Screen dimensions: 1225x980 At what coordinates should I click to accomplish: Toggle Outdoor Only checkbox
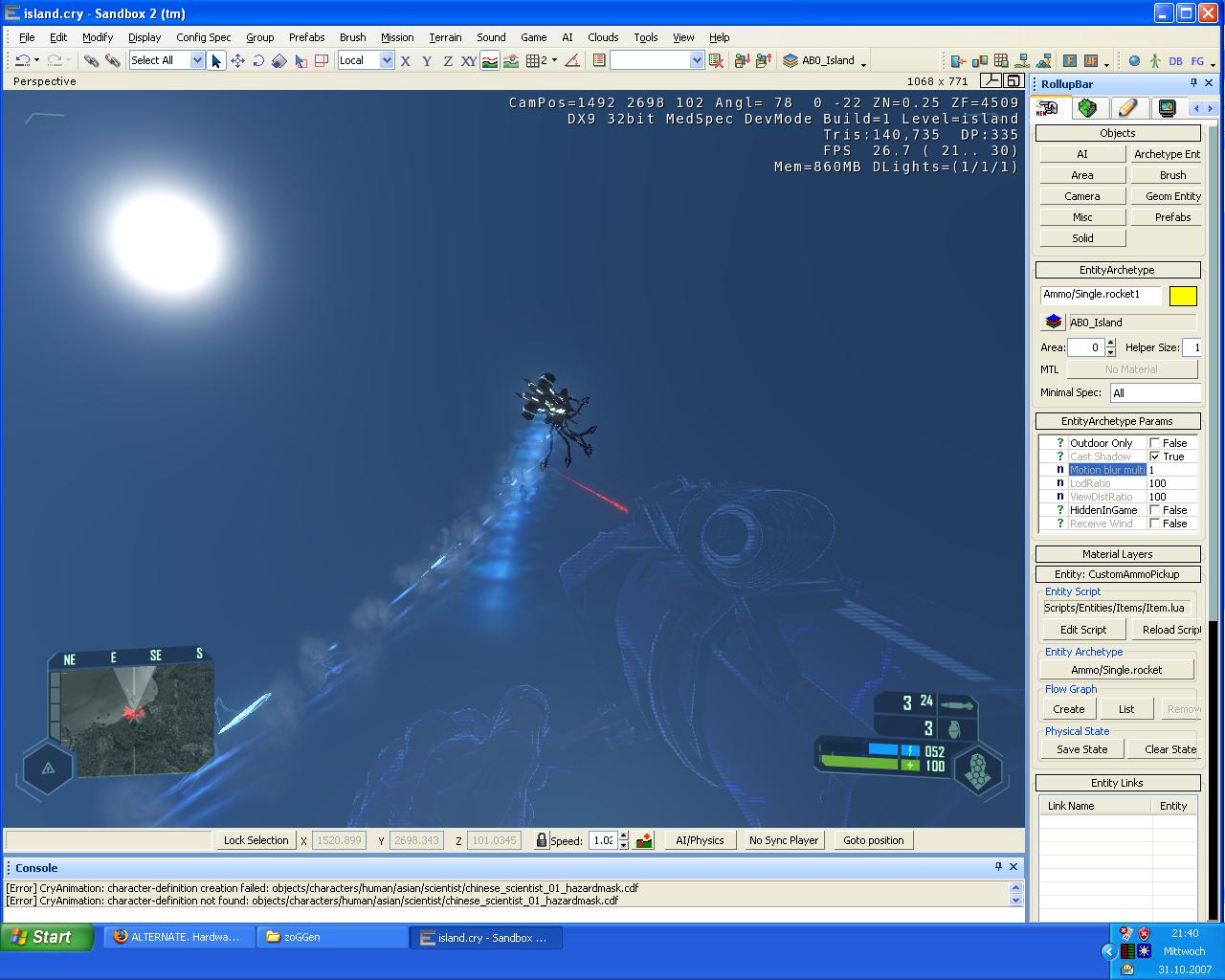coord(1154,443)
